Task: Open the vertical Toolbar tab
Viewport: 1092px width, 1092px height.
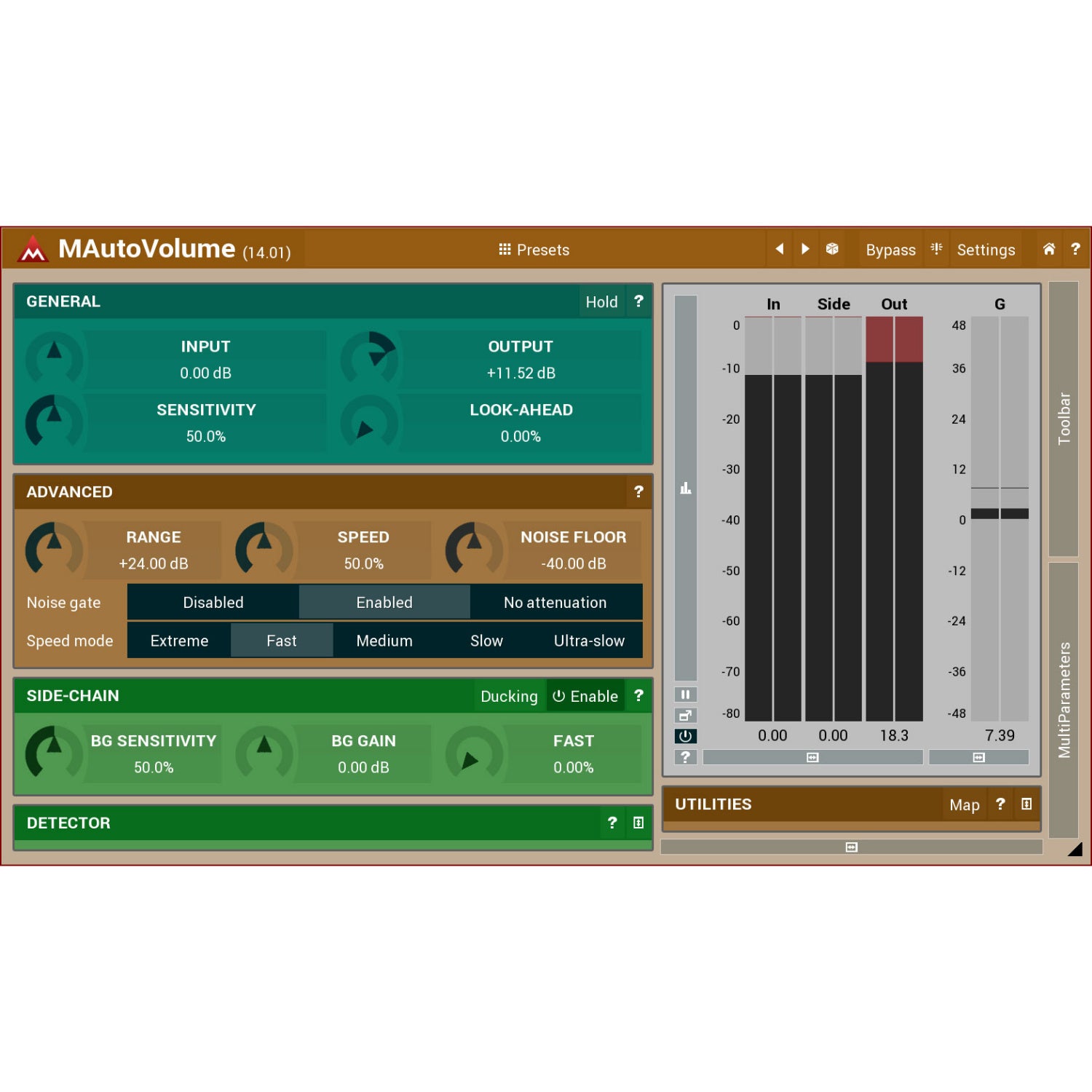Action: [x=1064, y=419]
